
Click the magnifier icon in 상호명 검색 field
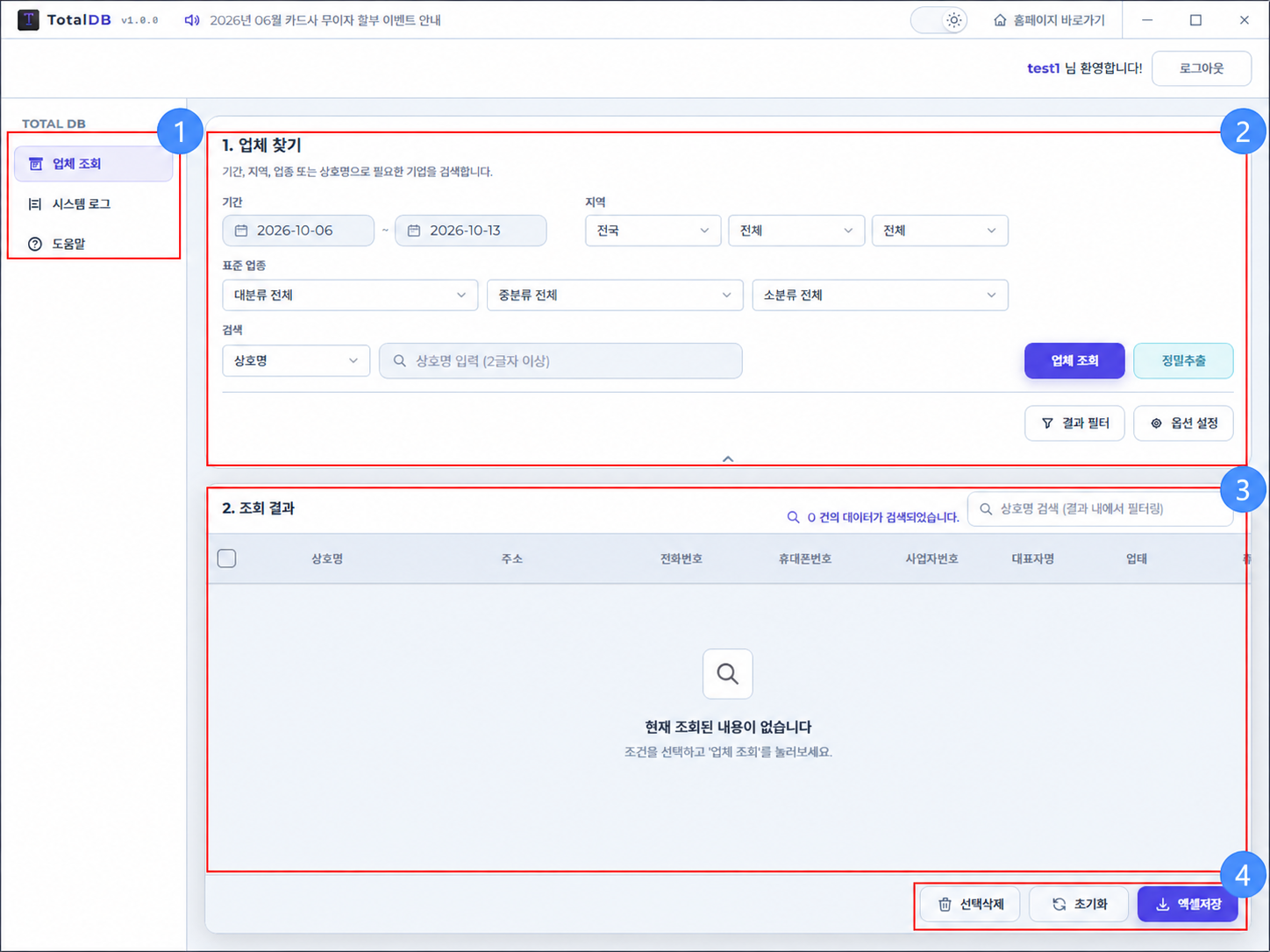[986, 508]
